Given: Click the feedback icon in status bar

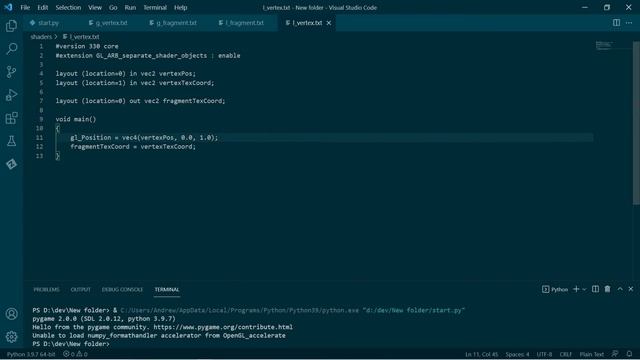Looking at the screenshot, I should point(615,354).
